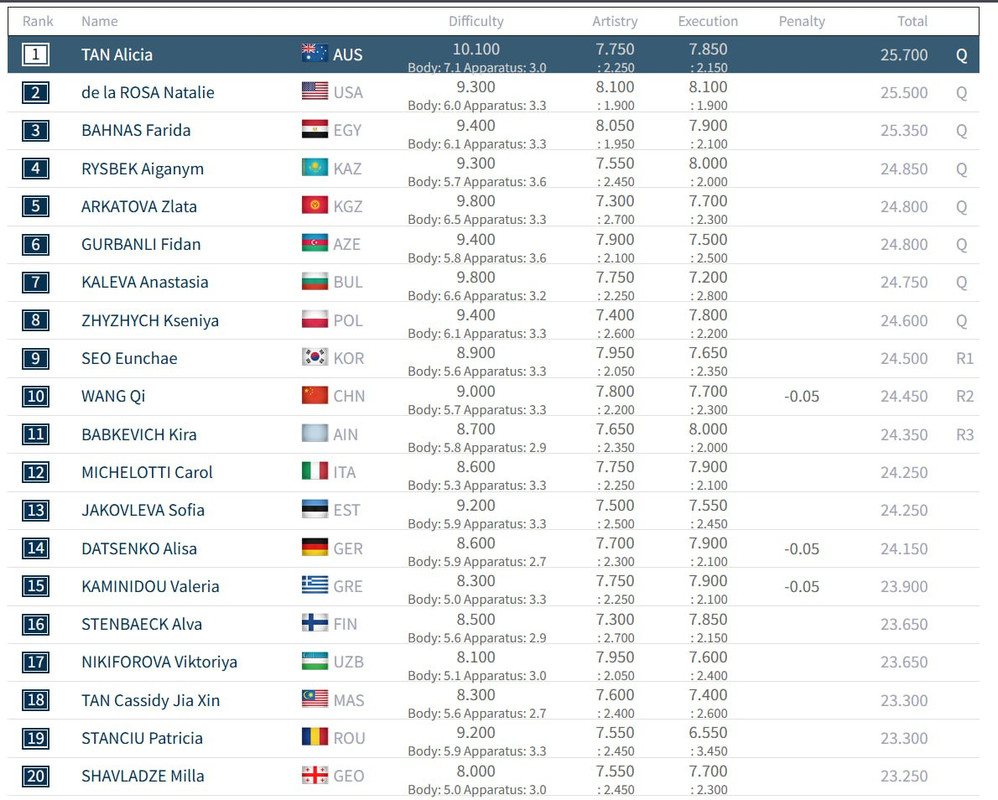998x800 pixels.
Task: Click the Romania flag next to ROU
Action: click(x=314, y=737)
